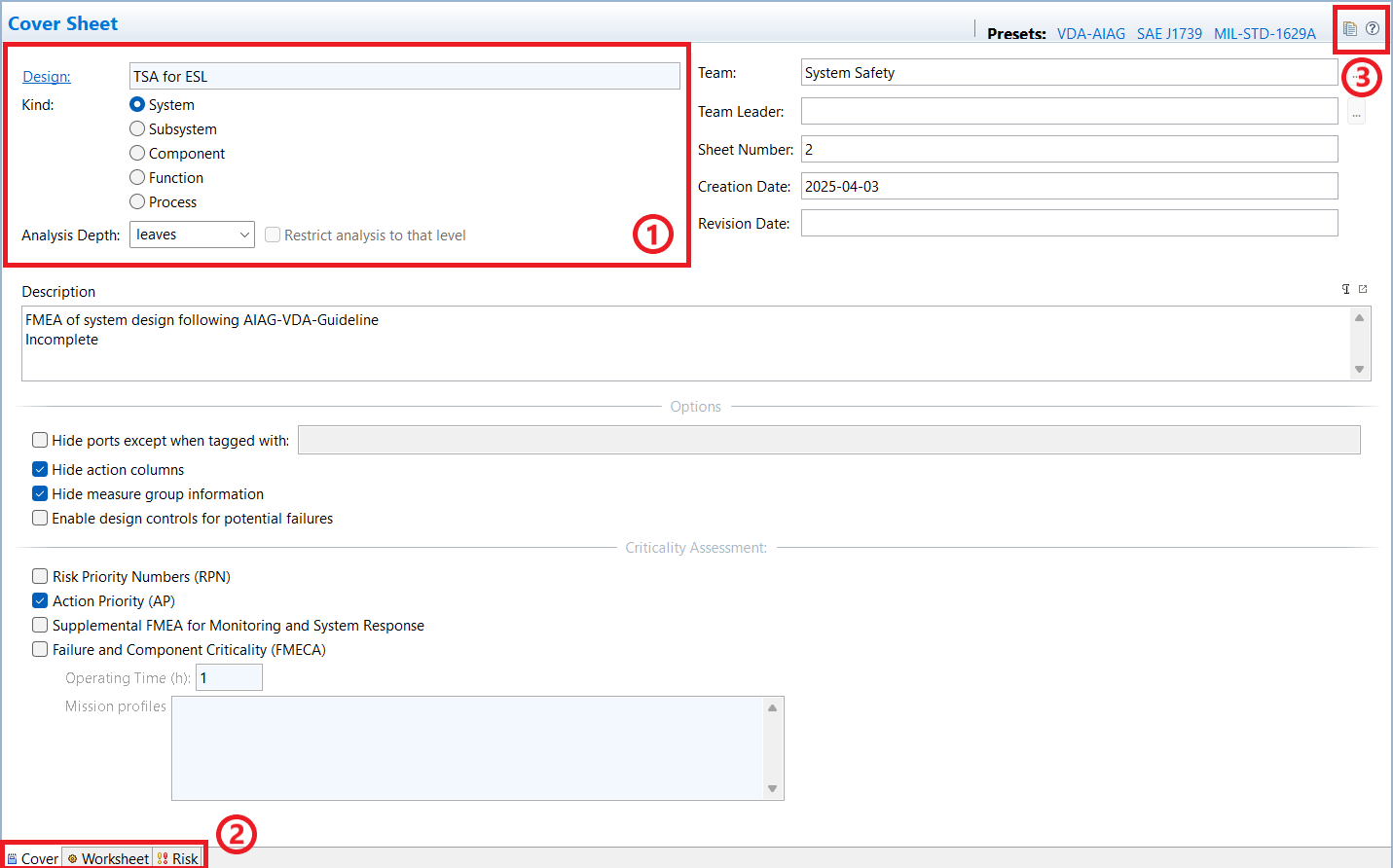
Task: Select the Subsystem radio button
Action: (137, 129)
